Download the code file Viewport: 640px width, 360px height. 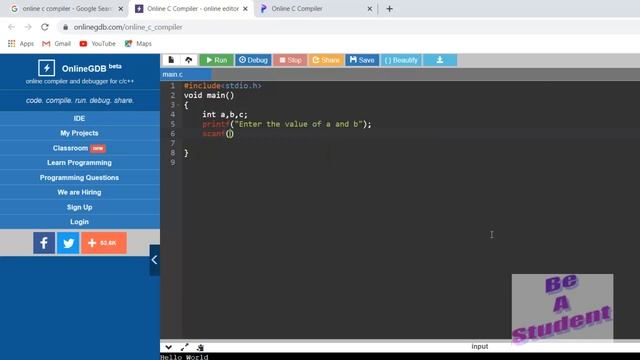440,60
